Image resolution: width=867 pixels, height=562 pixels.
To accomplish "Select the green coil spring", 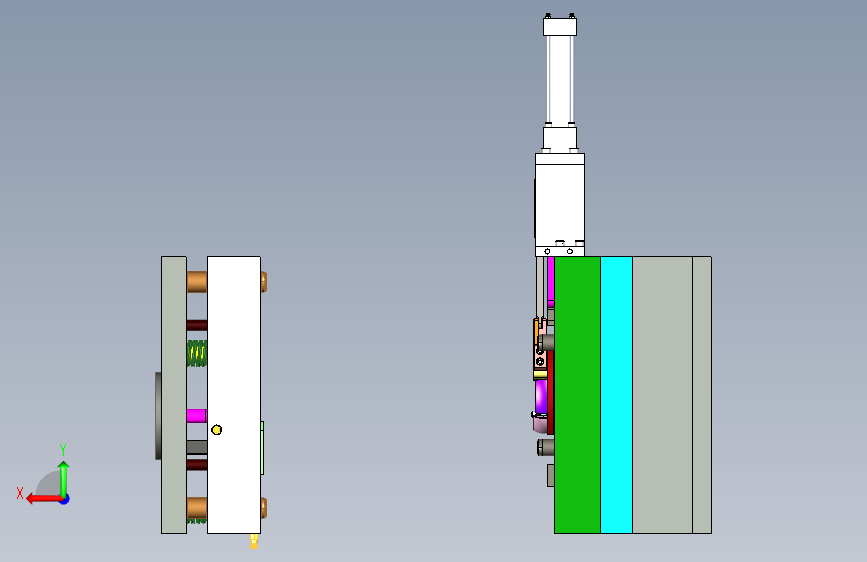I will (x=197, y=353).
